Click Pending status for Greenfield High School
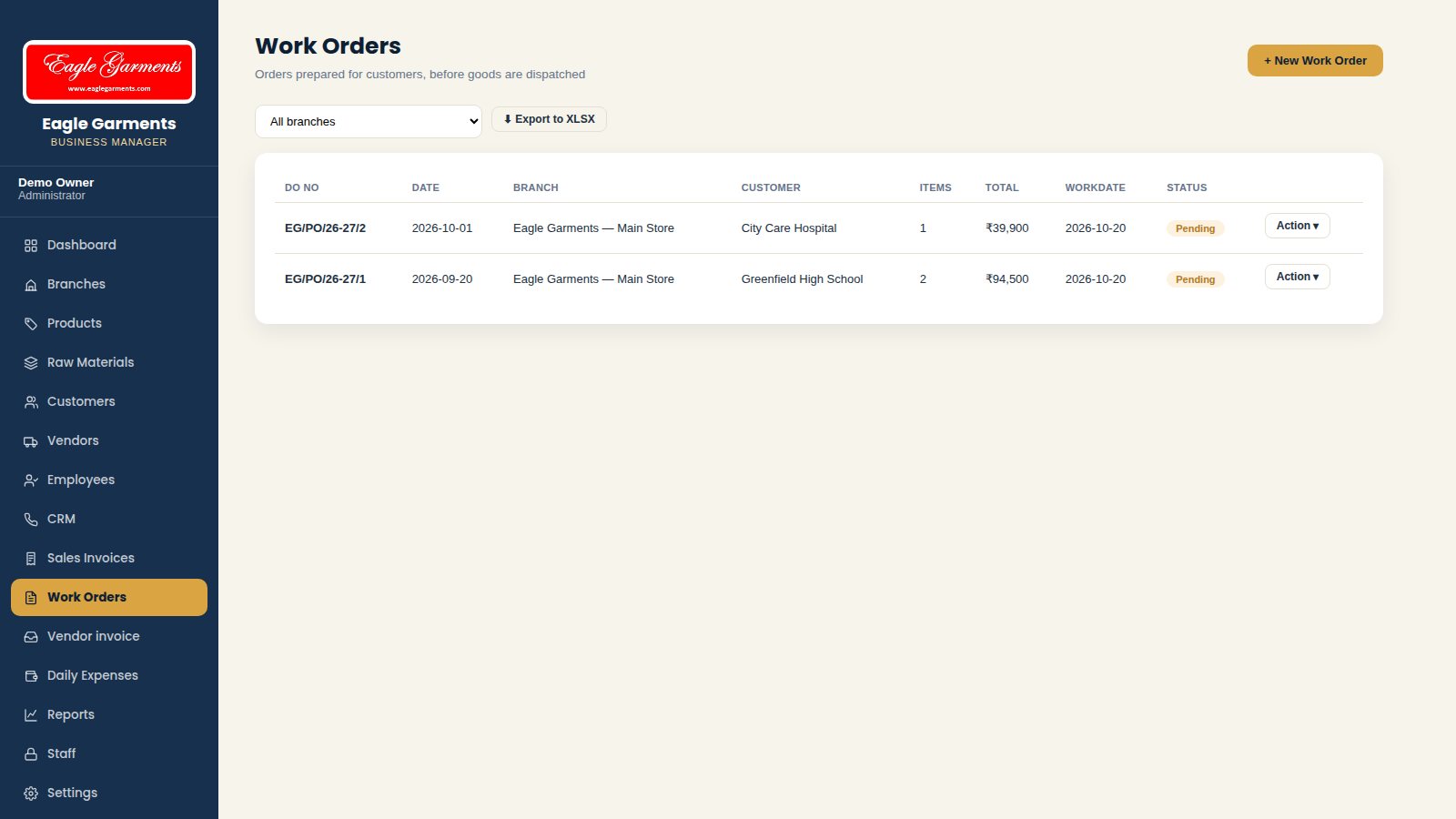 click(x=1195, y=279)
